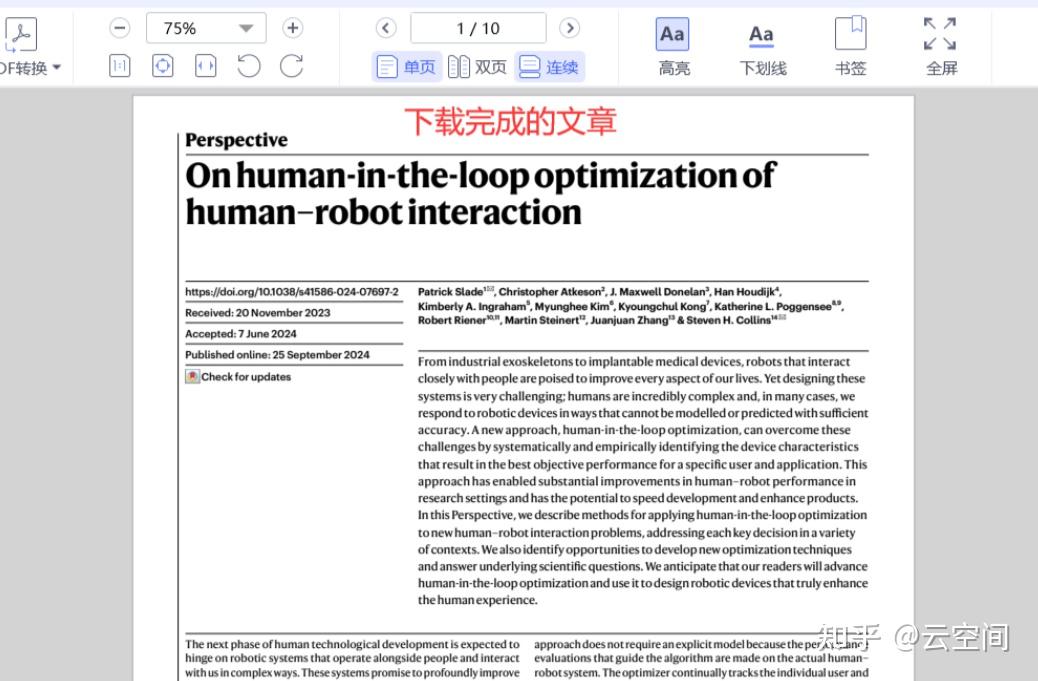1038x681 pixels.
Task: Click Check for updates badge
Action: tap(238, 377)
